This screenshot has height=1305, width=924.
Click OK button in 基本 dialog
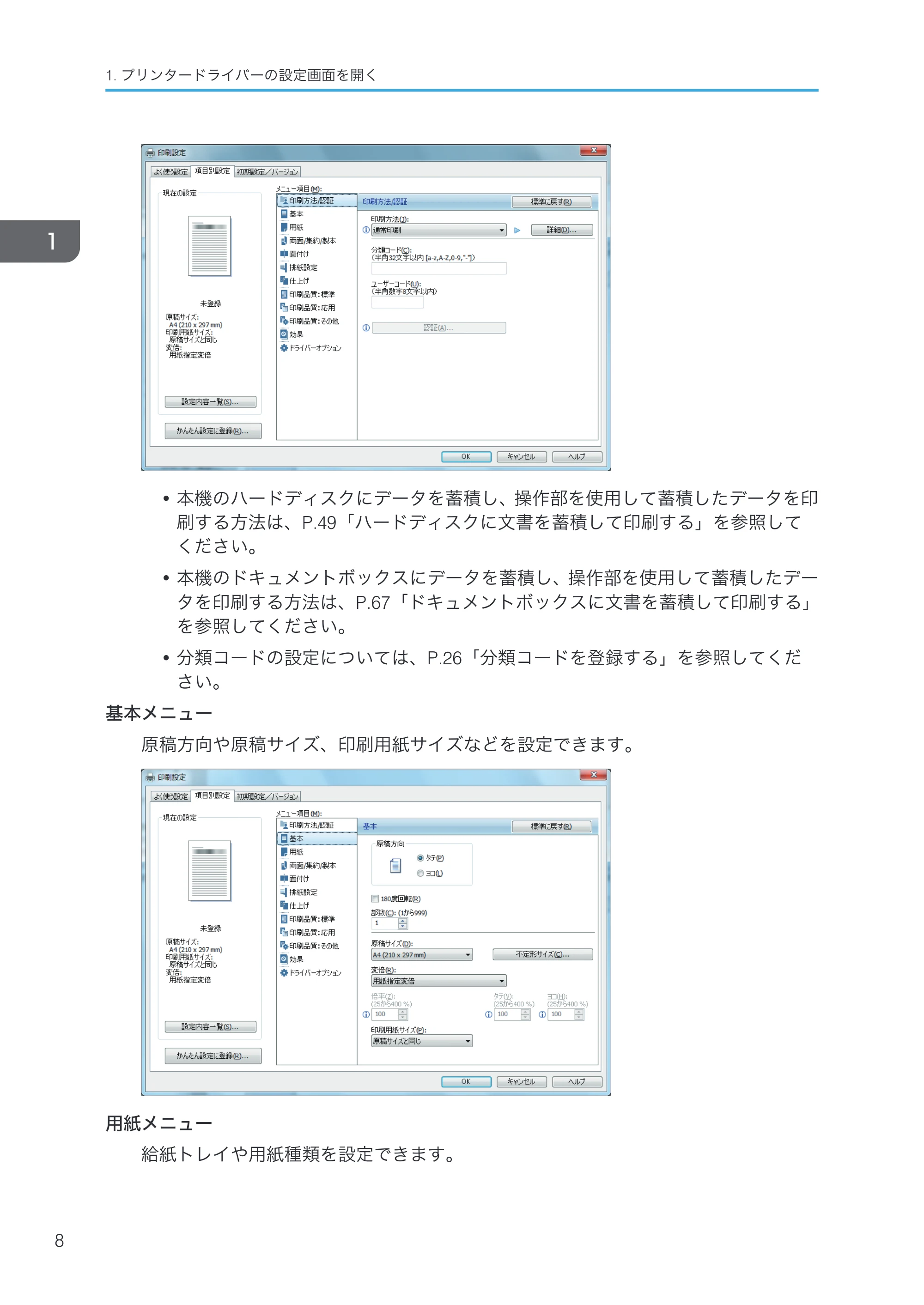point(466,1081)
